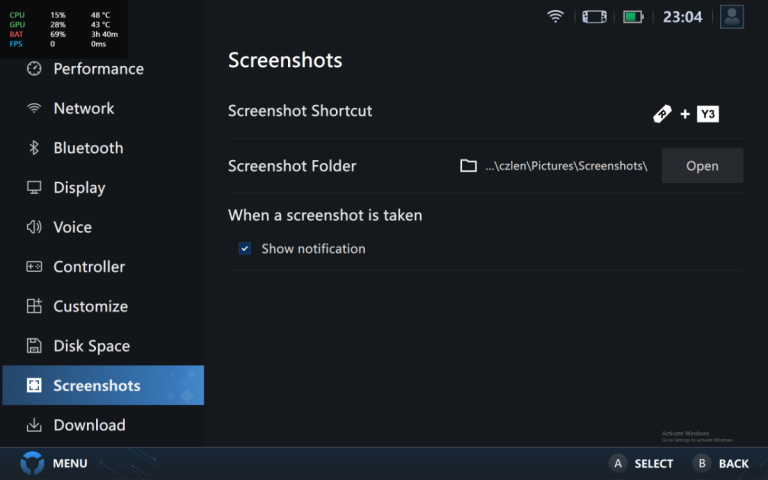Uncheck the Show notification checkbox
768x480 pixels.
click(x=245, y=249)
